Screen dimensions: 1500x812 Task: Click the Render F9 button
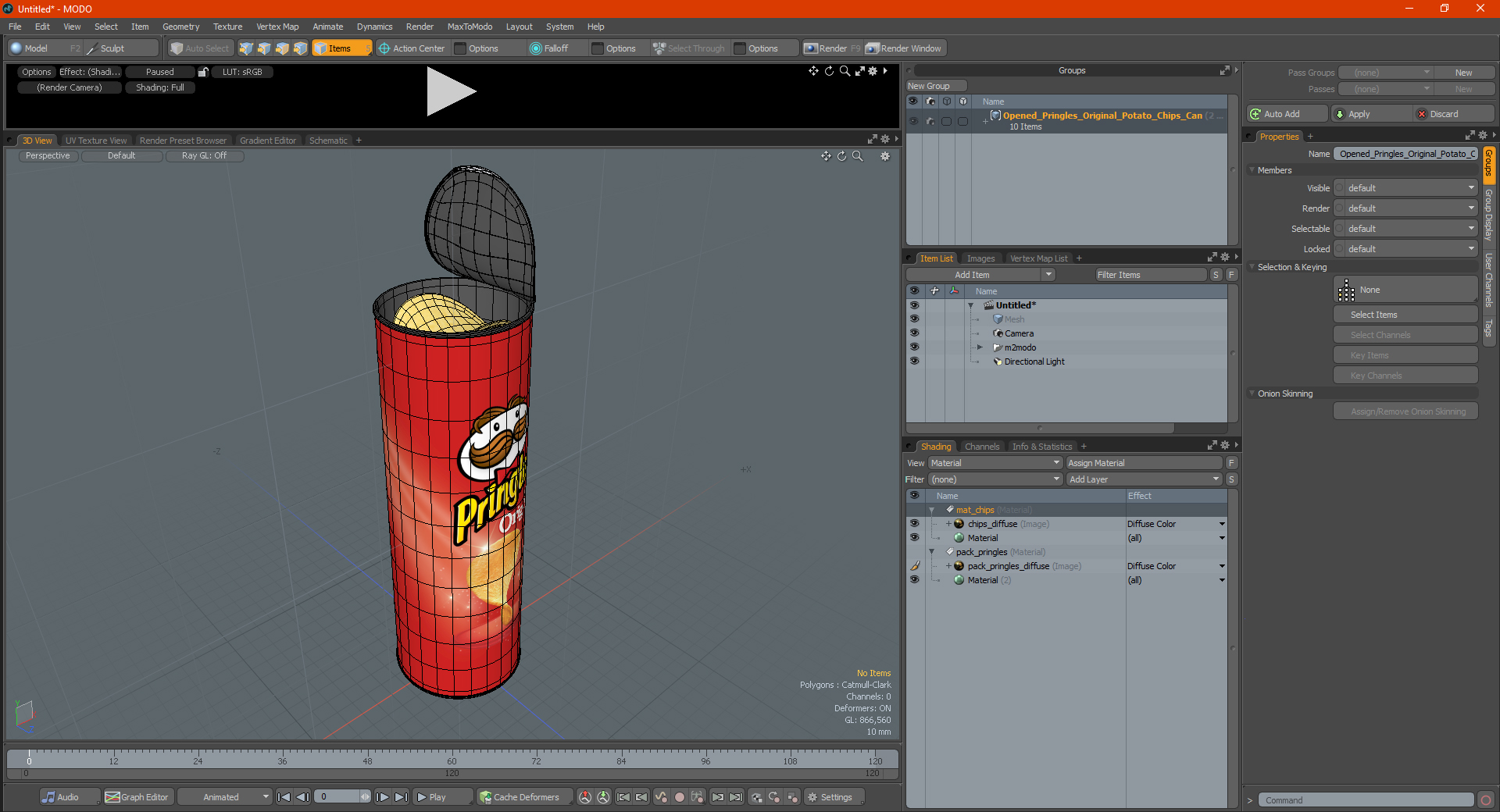832,48
